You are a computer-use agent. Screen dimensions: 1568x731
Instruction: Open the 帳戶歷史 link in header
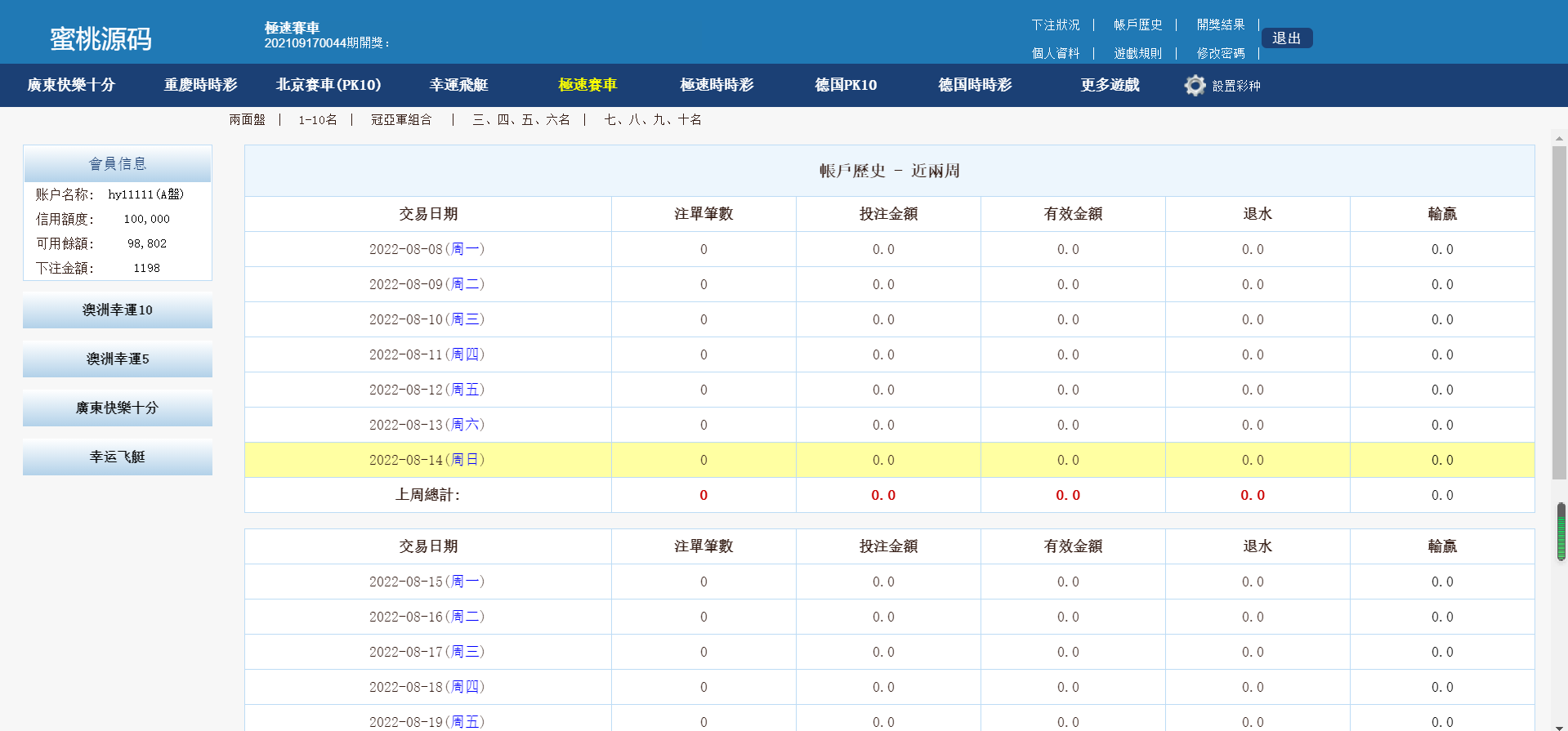(1137, 25)
